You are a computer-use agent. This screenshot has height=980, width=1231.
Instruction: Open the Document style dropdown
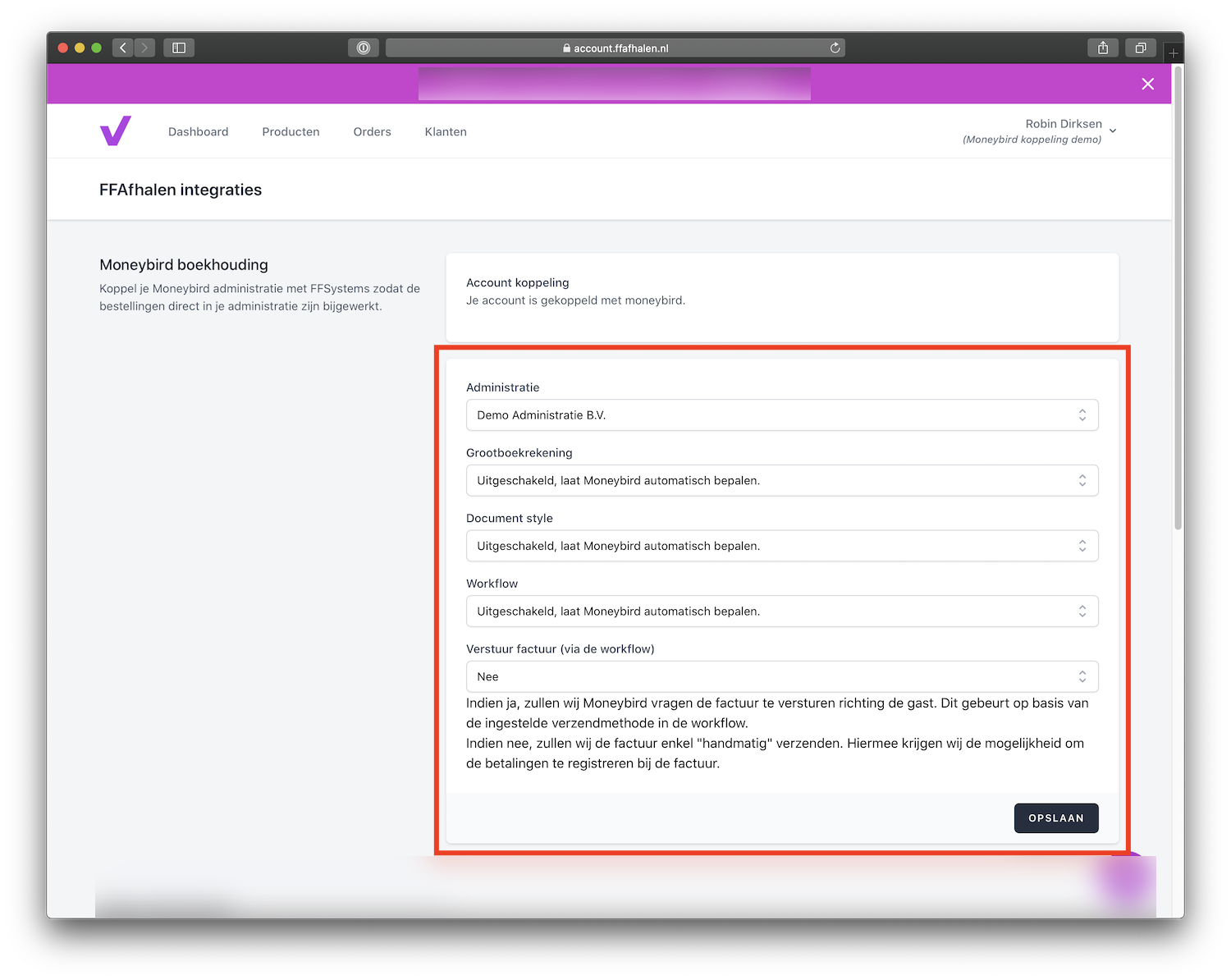pos(782,546)
